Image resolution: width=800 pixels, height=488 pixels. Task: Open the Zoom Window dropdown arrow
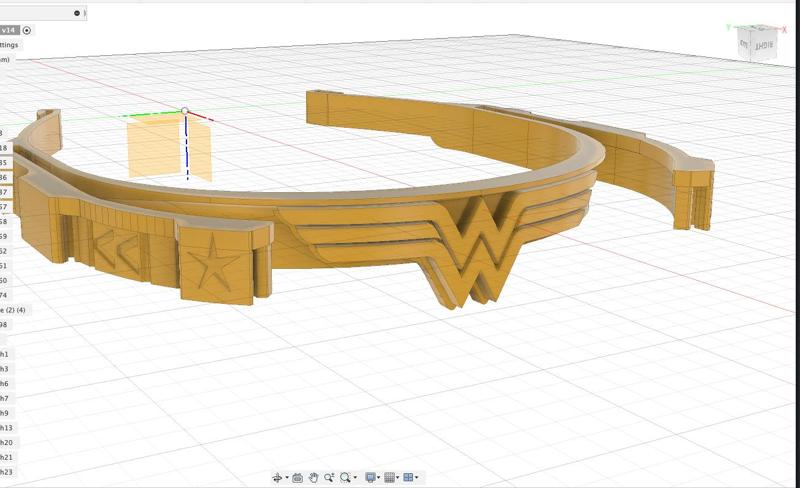tap(355, 478)
